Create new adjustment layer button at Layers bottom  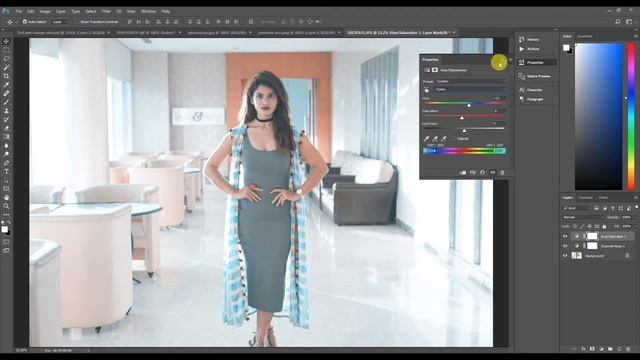click(x=601, y=349)
